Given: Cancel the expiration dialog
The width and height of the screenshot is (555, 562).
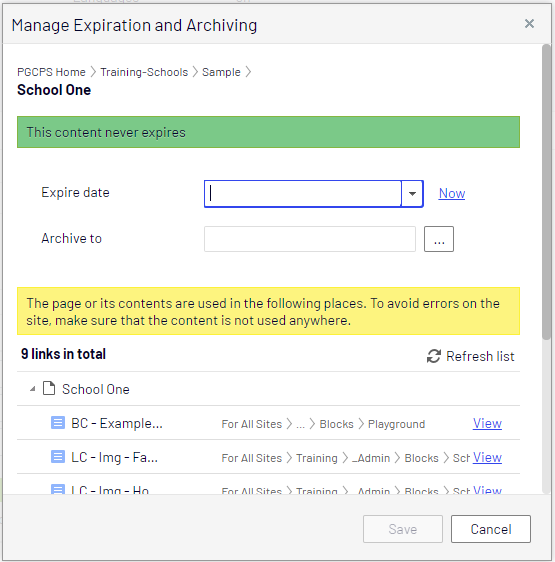Looking at the screenshot, I should [x=491, y=529].
